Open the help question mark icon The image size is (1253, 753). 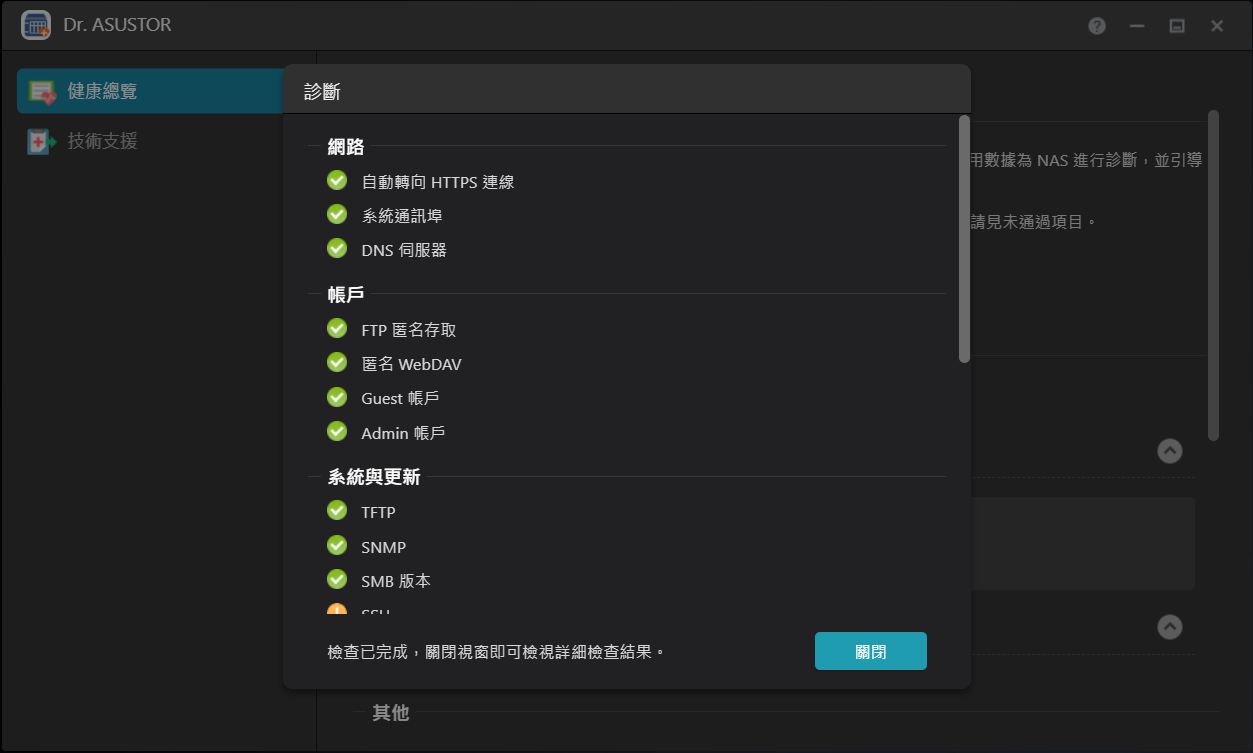click(1097, 26)
